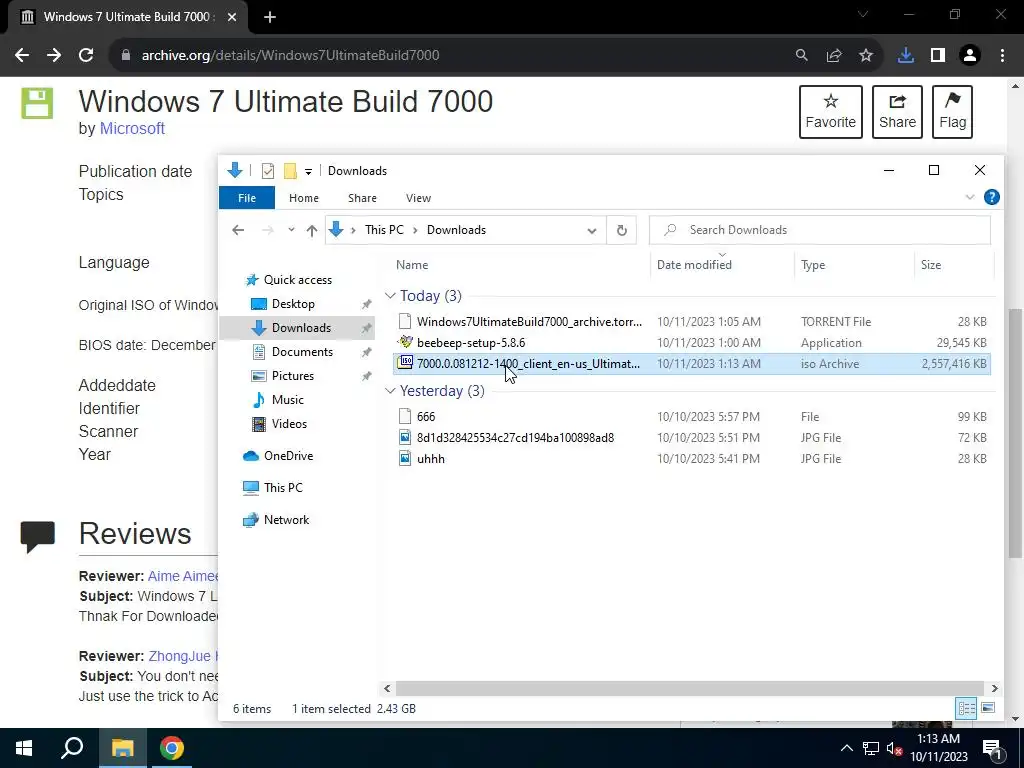
Task: Navigate back in File Explorer
Action: coord(238,230)
